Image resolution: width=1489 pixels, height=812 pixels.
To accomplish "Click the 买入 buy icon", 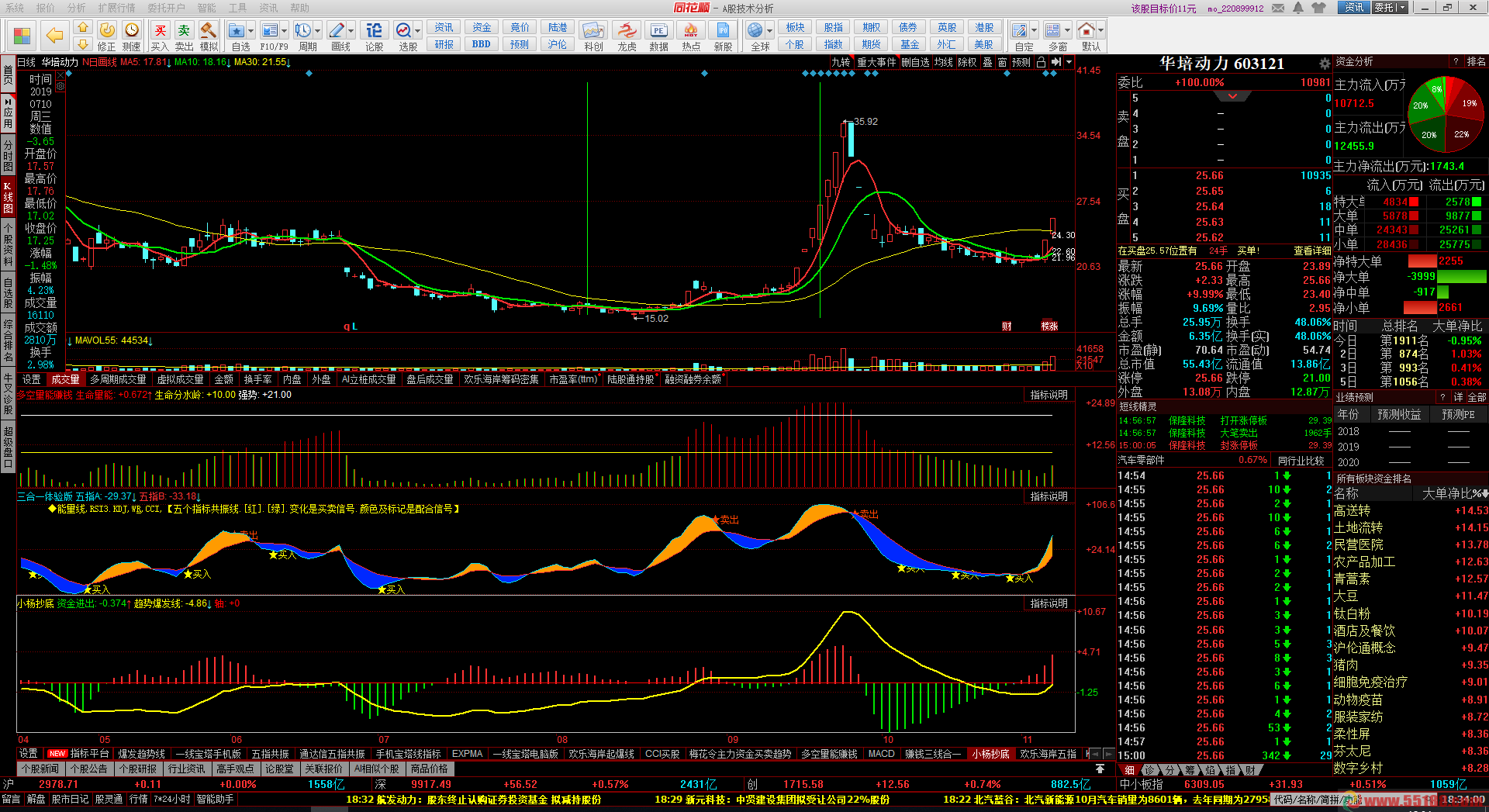I will pyautogui.click(x=160, y=35).
